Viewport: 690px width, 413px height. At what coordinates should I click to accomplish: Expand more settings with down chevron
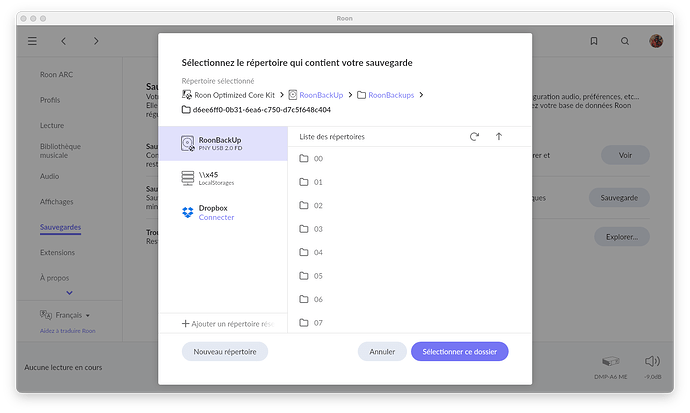pos(69,292)
